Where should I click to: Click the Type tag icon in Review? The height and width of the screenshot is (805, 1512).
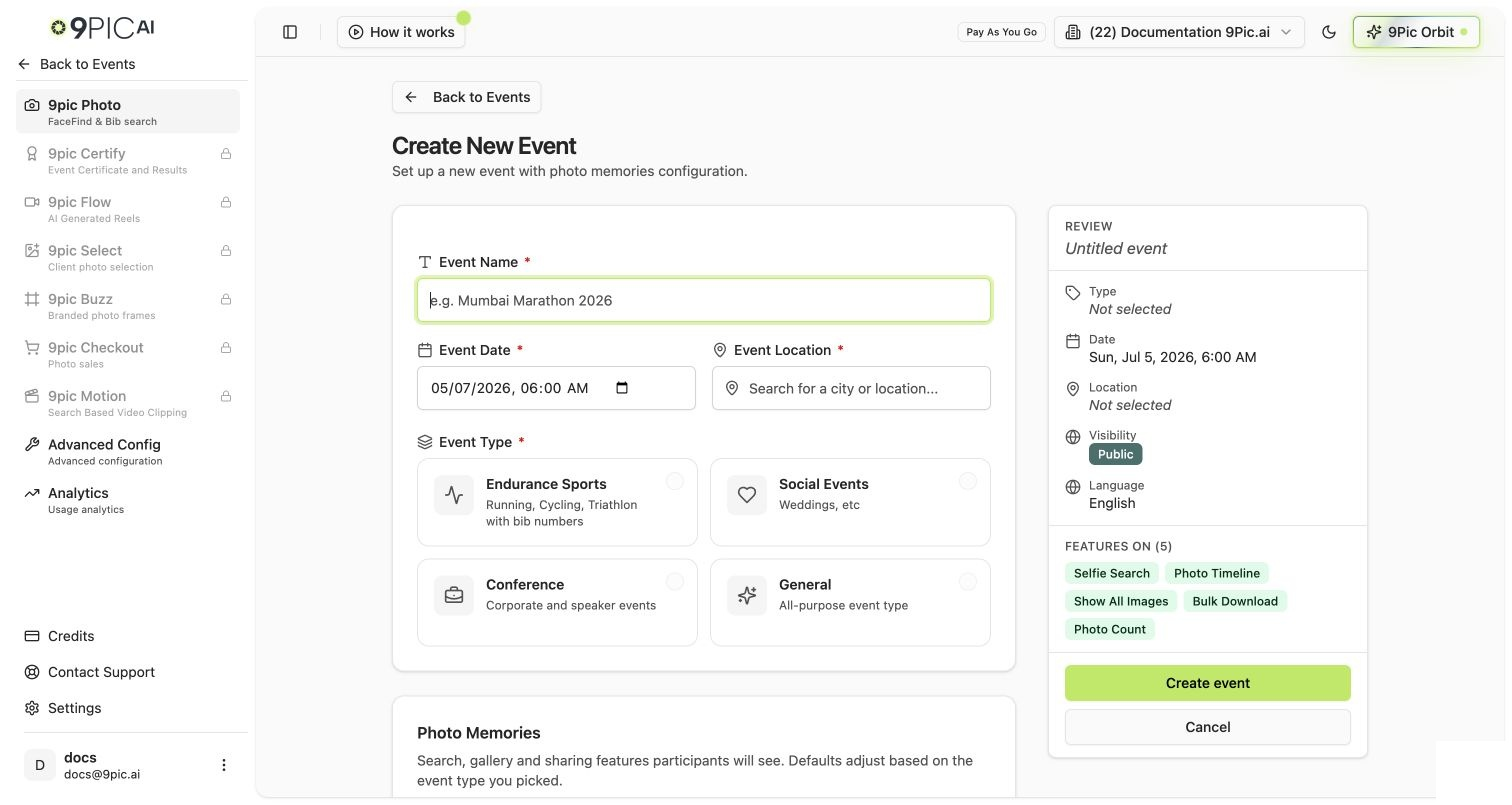click(x=1073, y=293)
